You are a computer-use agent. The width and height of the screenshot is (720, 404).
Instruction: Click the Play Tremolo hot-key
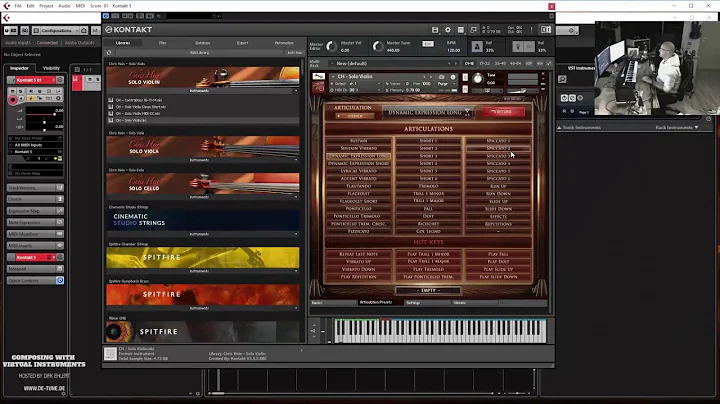coord(428,269)
